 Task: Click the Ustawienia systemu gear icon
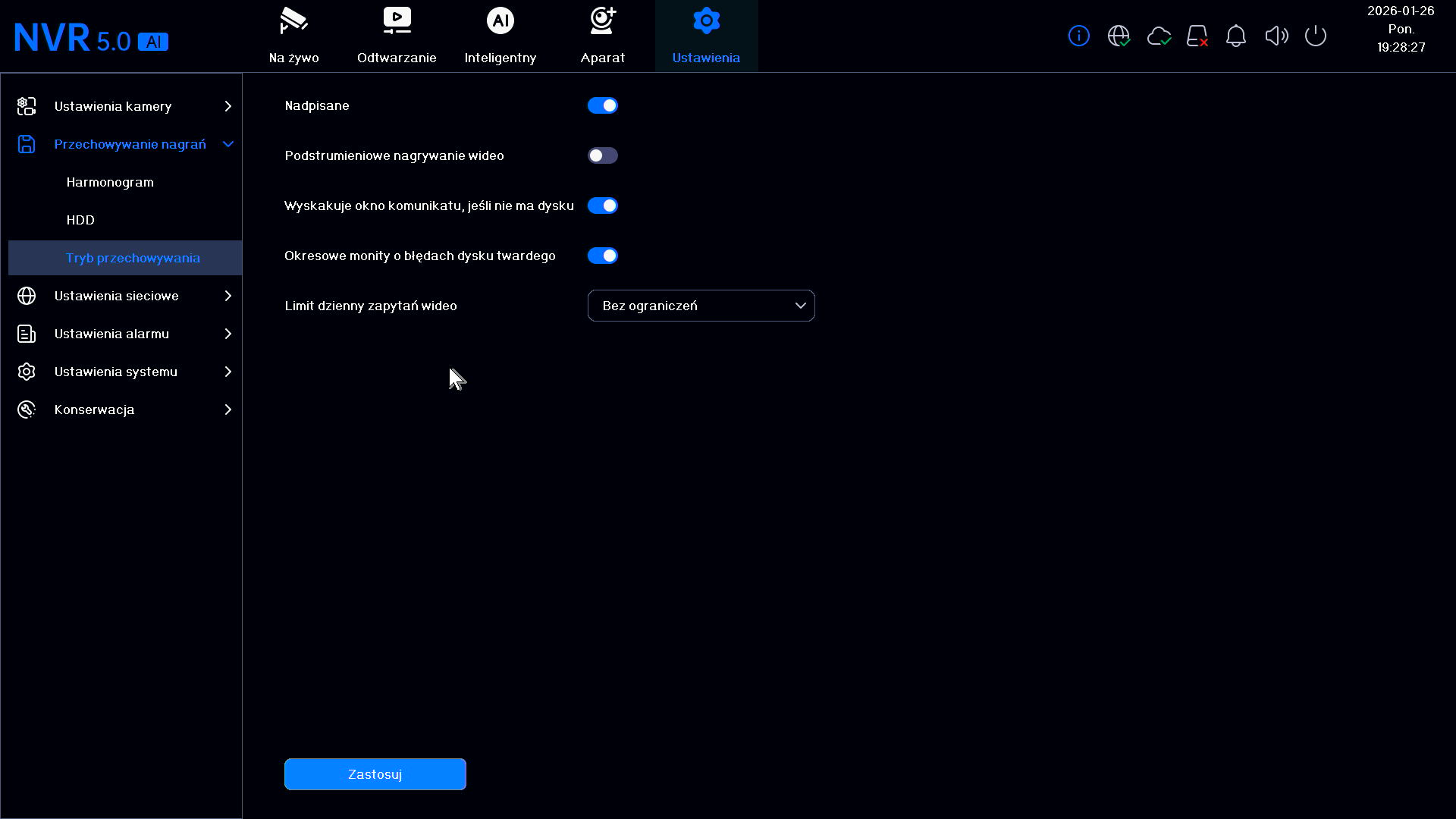[x=27, y=372]
